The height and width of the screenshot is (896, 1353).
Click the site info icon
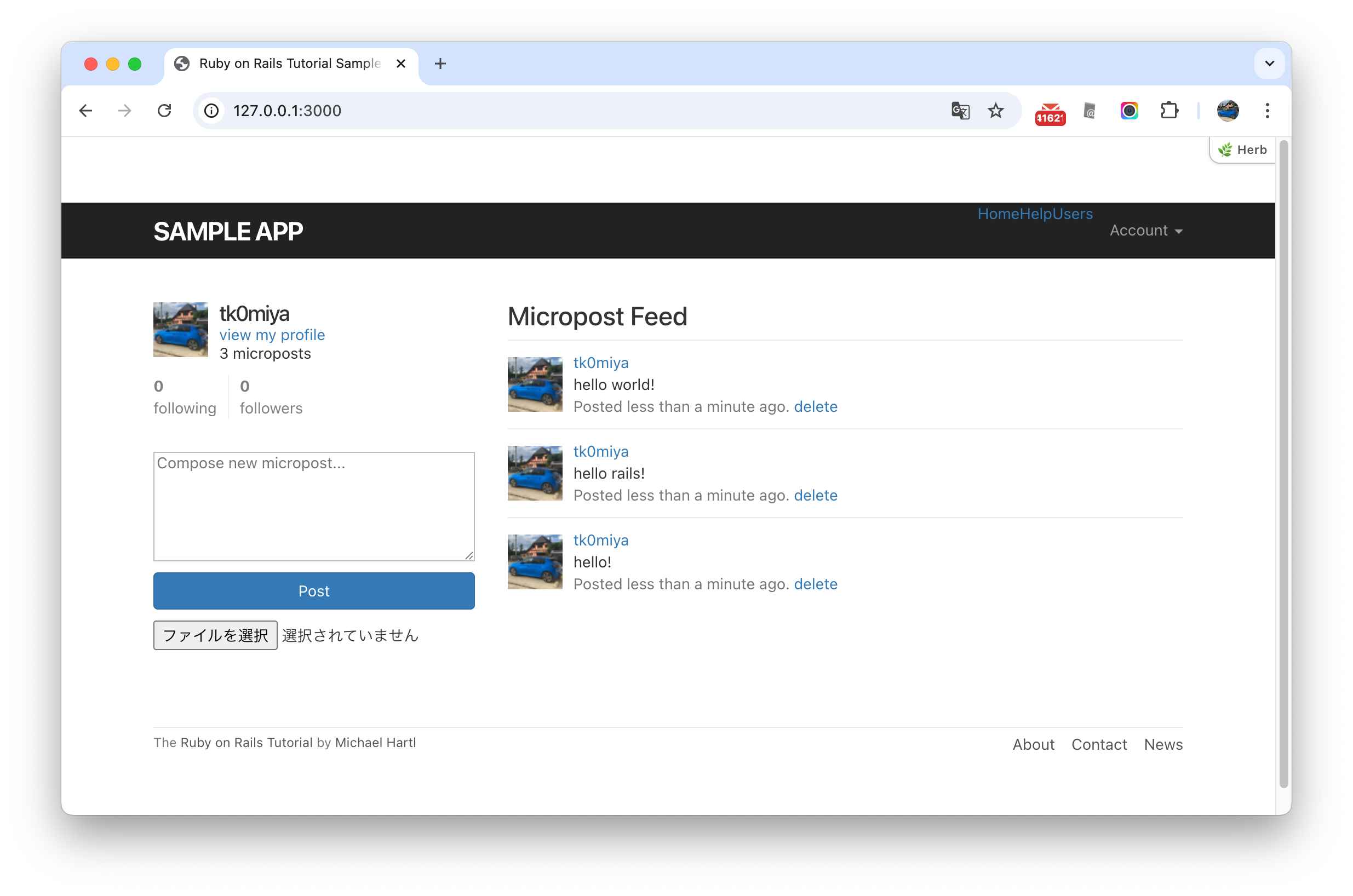[211, 110]
